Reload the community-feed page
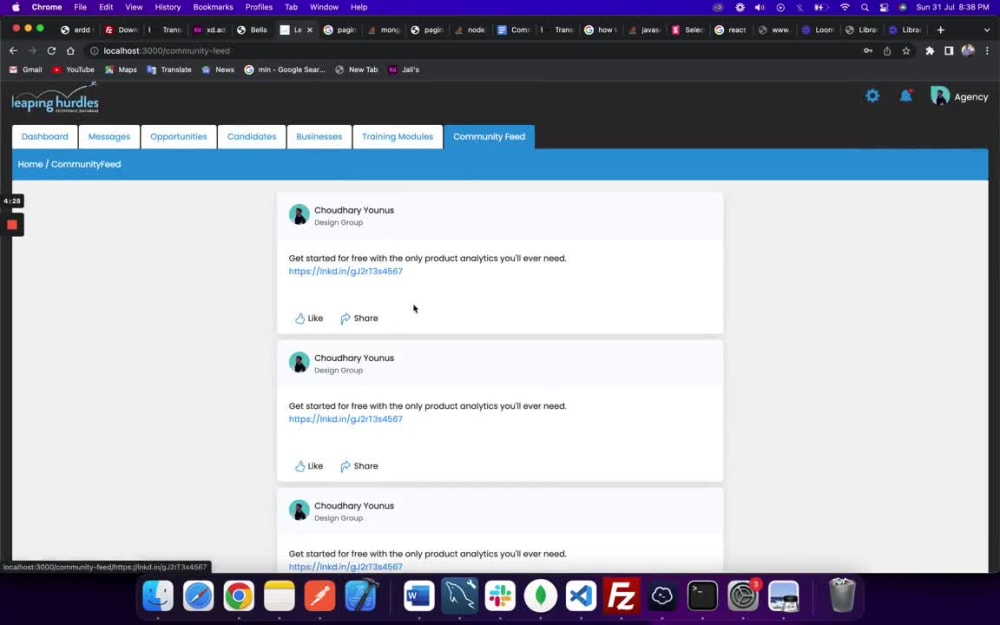 [x=52, y=51]
